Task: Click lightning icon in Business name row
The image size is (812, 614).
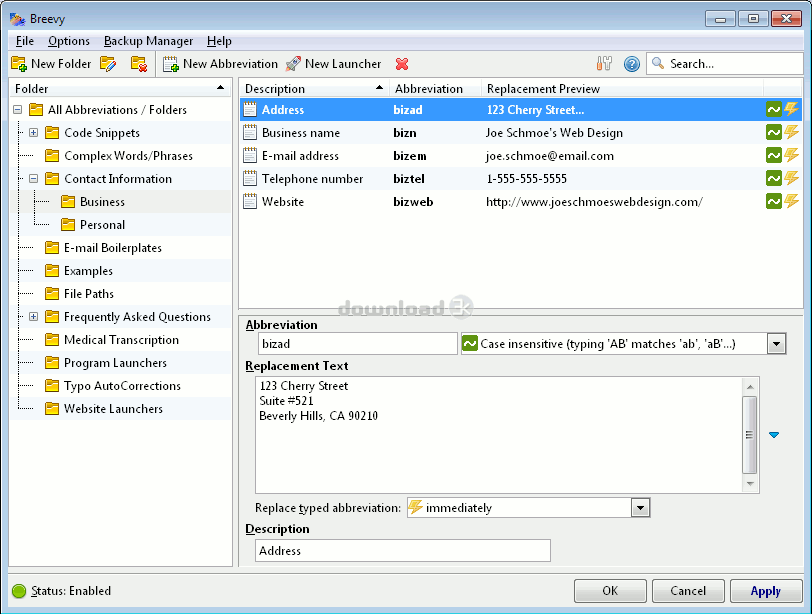Action: coord(791,133)
